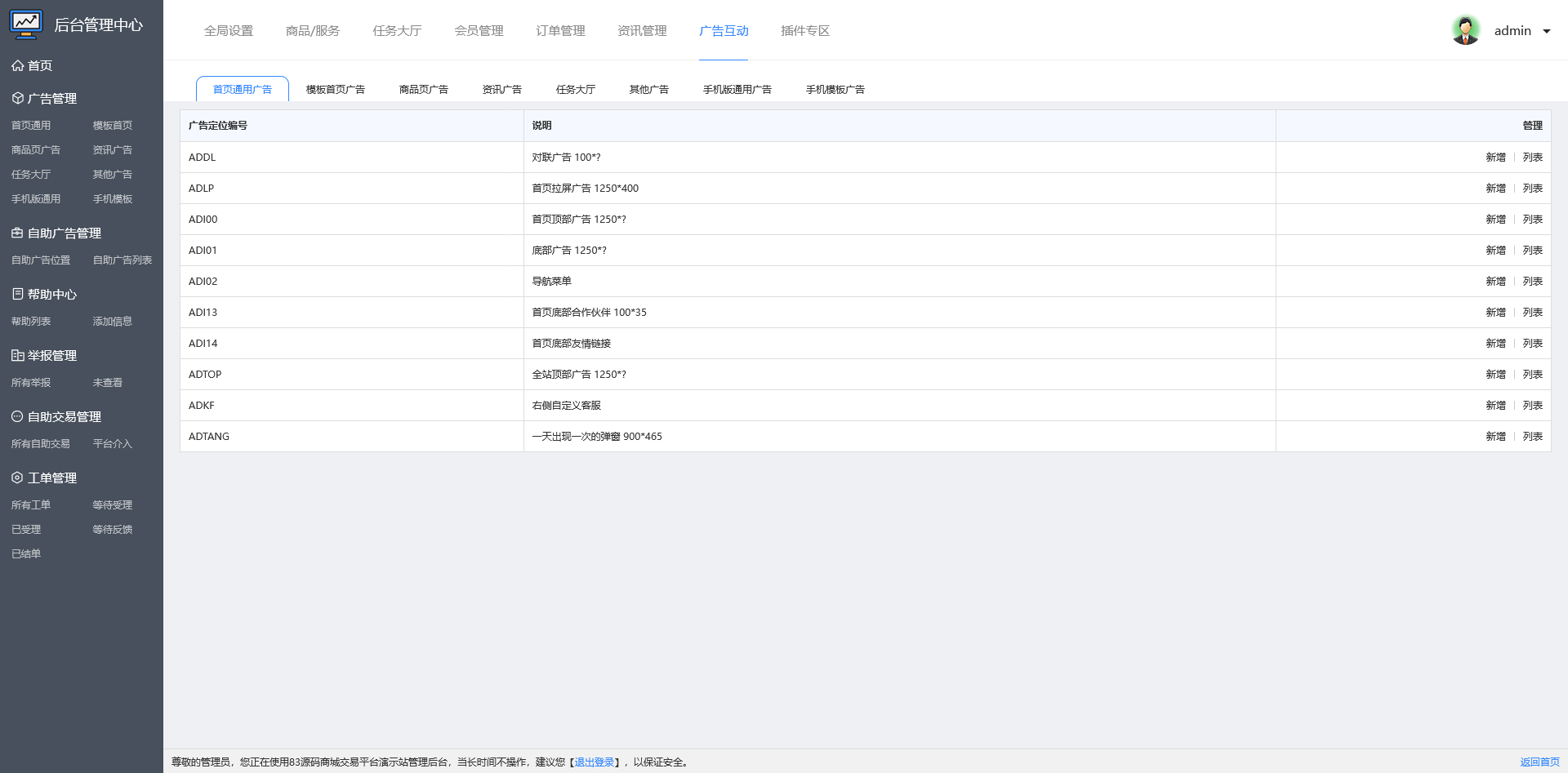Switch to the 商品页广告 tab
The width and height of the screenshot is (1568, 773).
pos(424,89)
